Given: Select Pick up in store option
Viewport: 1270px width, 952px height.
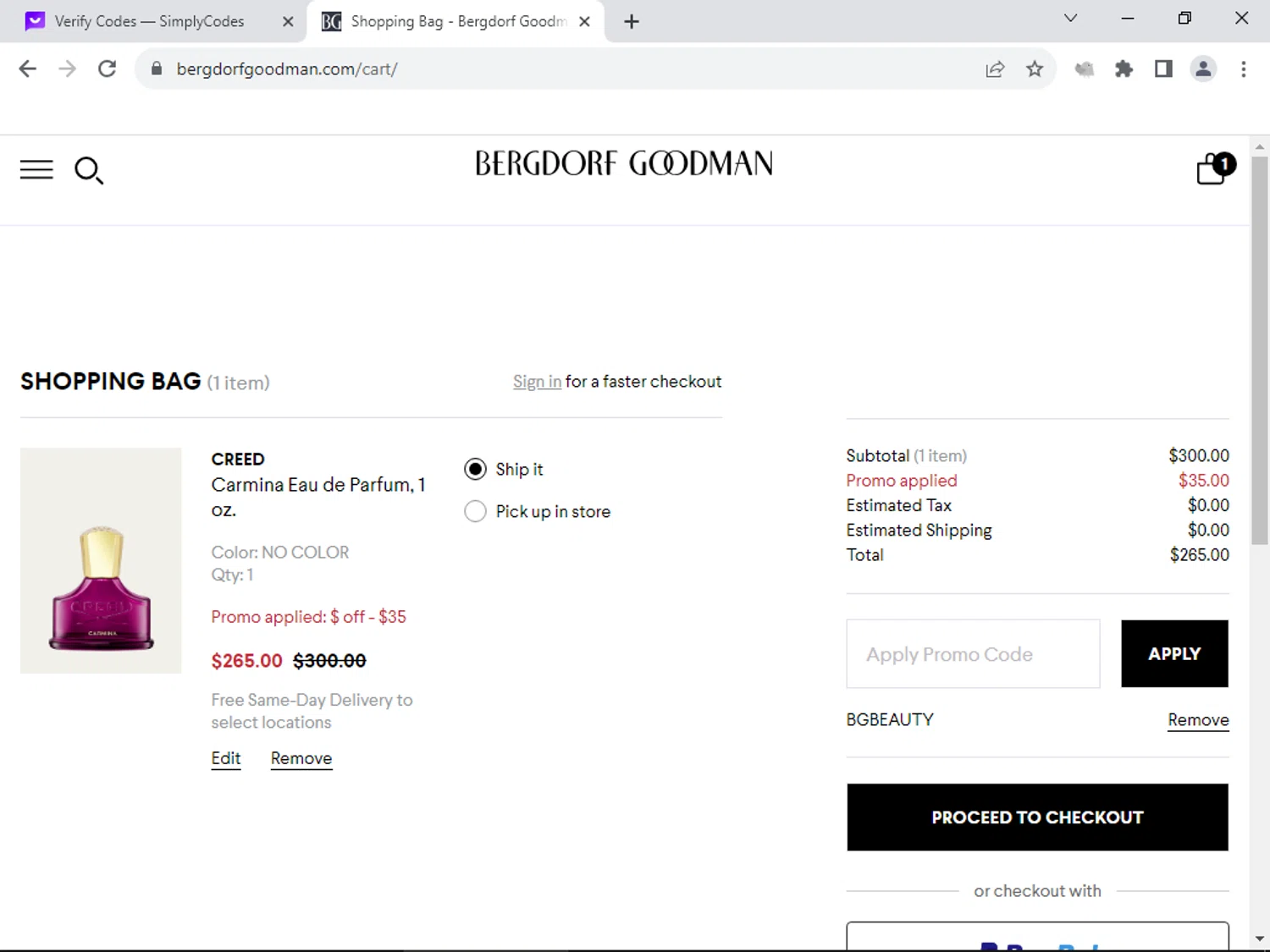Looking at the screenshot, I should 475,511.
